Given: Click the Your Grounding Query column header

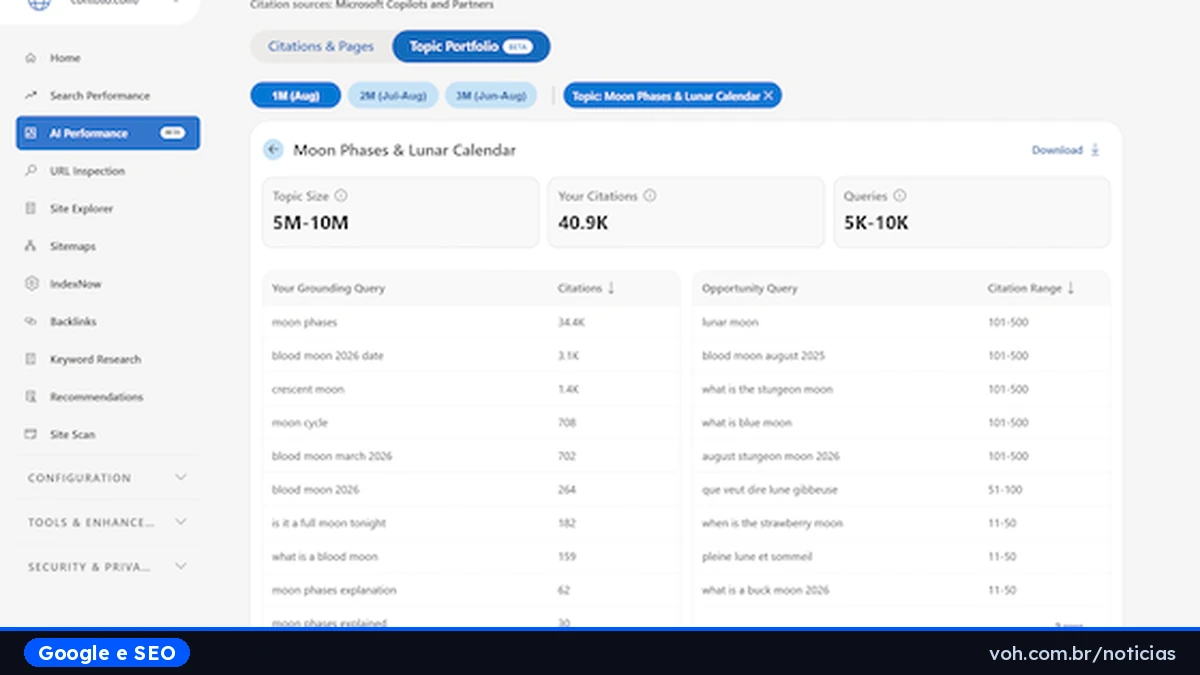Looking at the screenshot, I should tap(328, 288).
